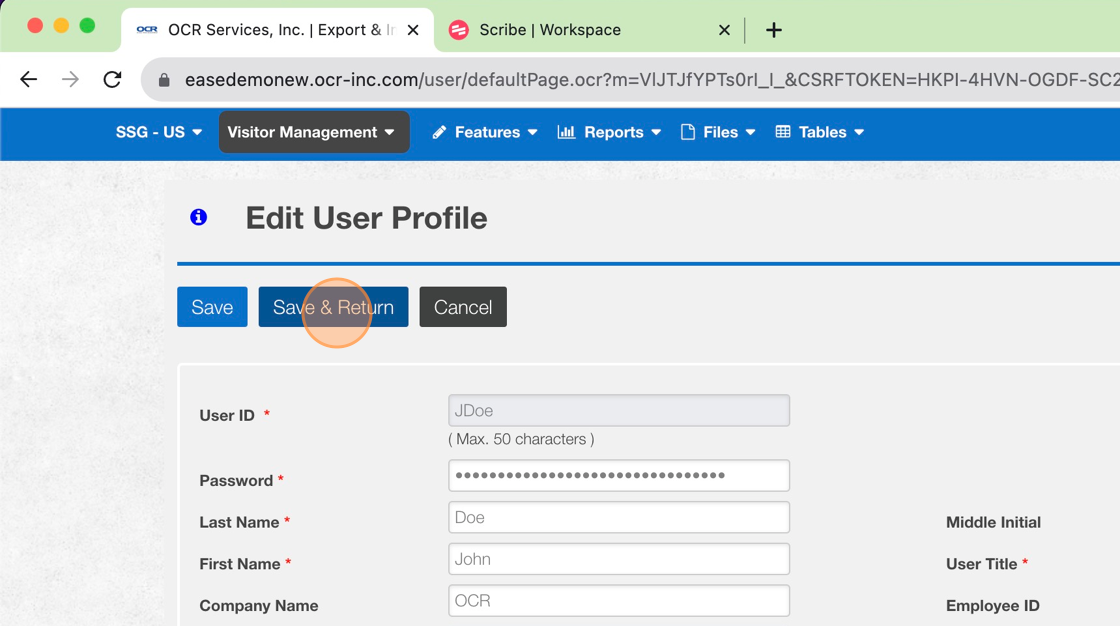
Task: Click the browser forward arrow
Action: click(70, 79)
